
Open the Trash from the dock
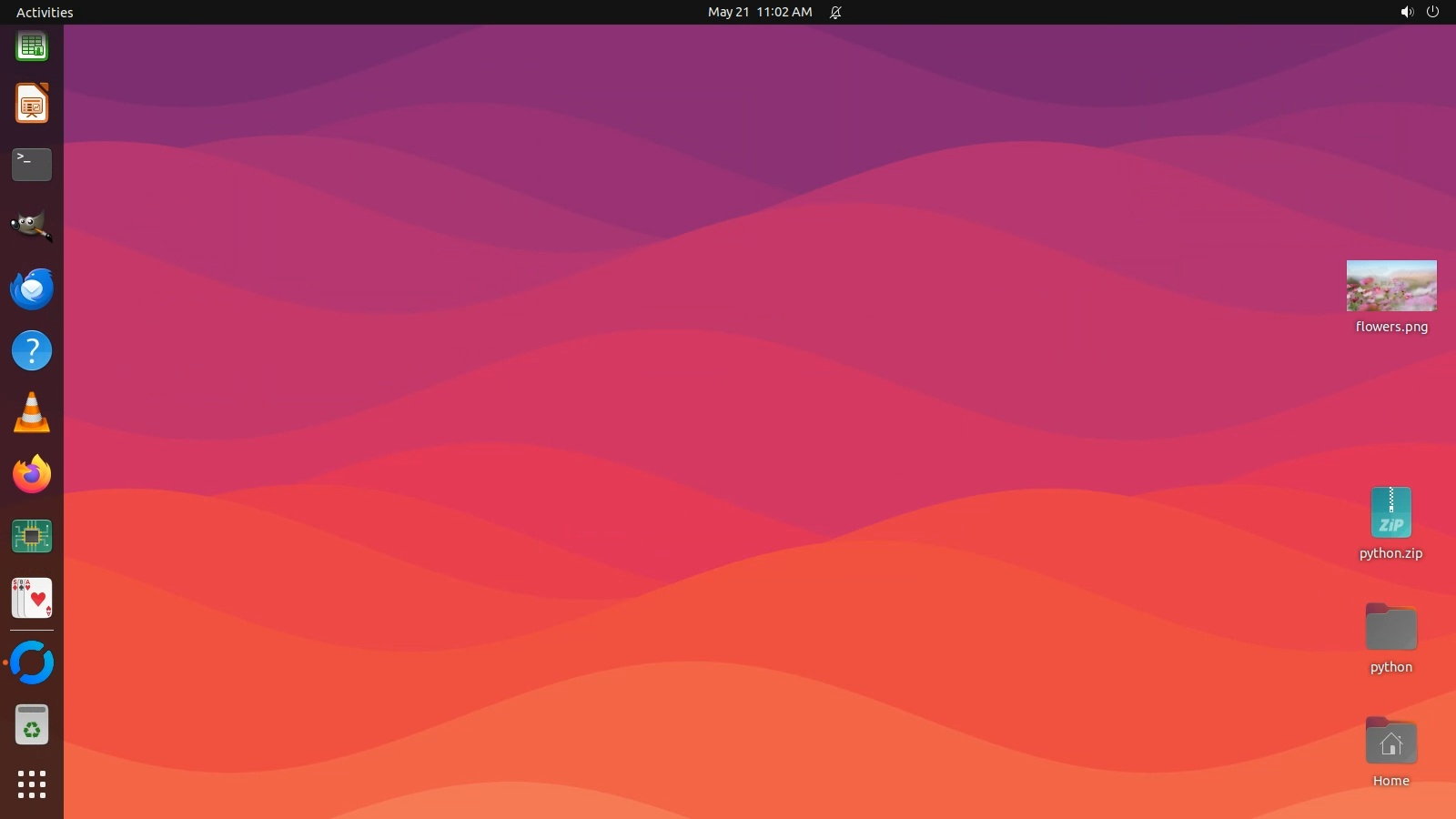32,725
